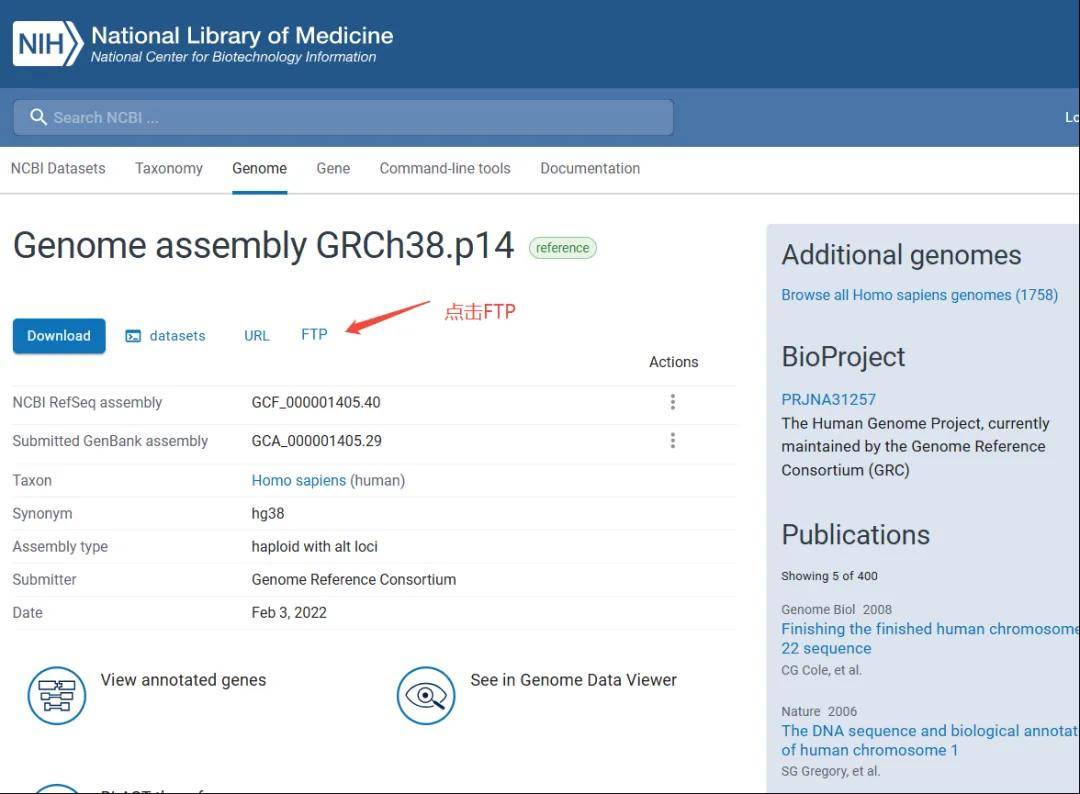Click the URL link
This screenshot has height=794, width=1080.
[x=257, y=336]
